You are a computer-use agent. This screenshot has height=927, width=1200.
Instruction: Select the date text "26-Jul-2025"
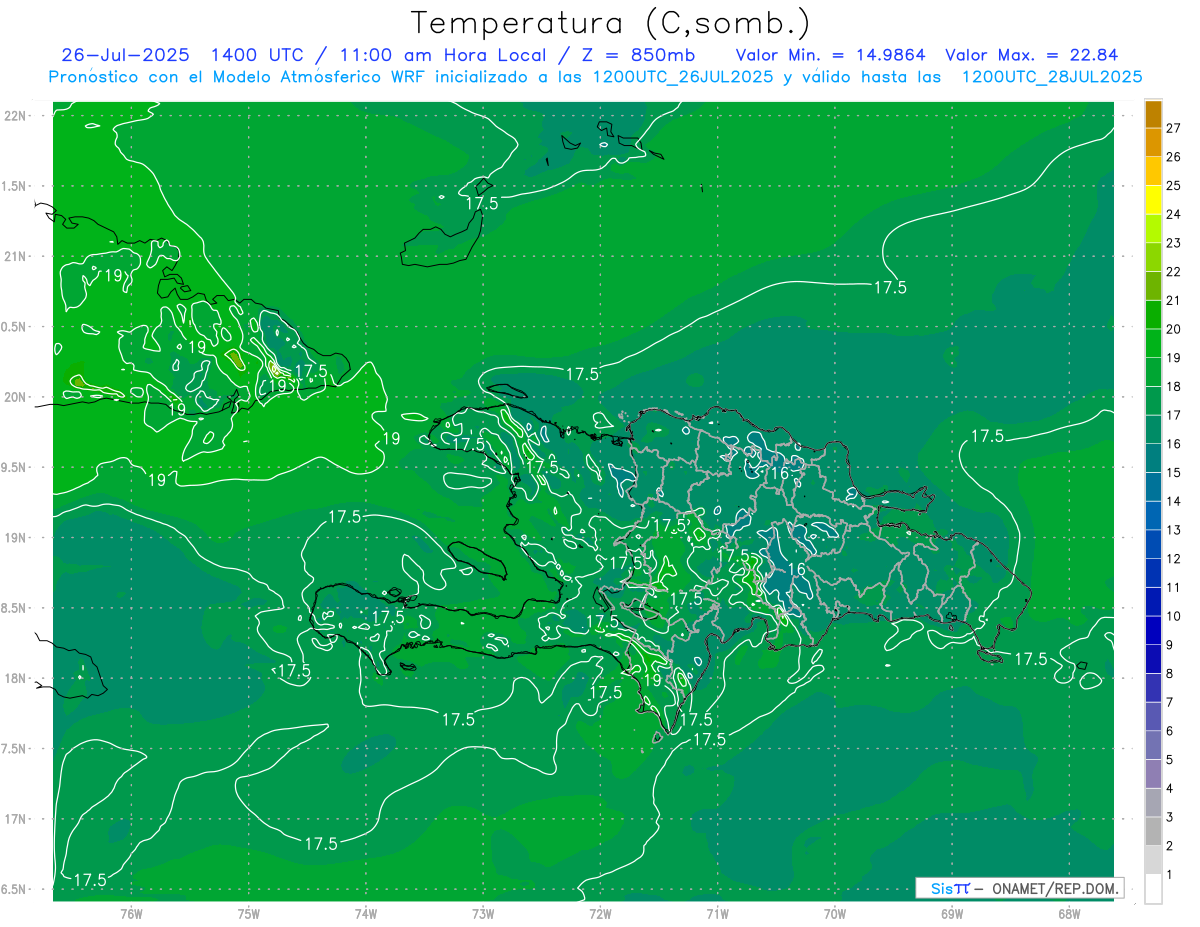tap(127, 55)
